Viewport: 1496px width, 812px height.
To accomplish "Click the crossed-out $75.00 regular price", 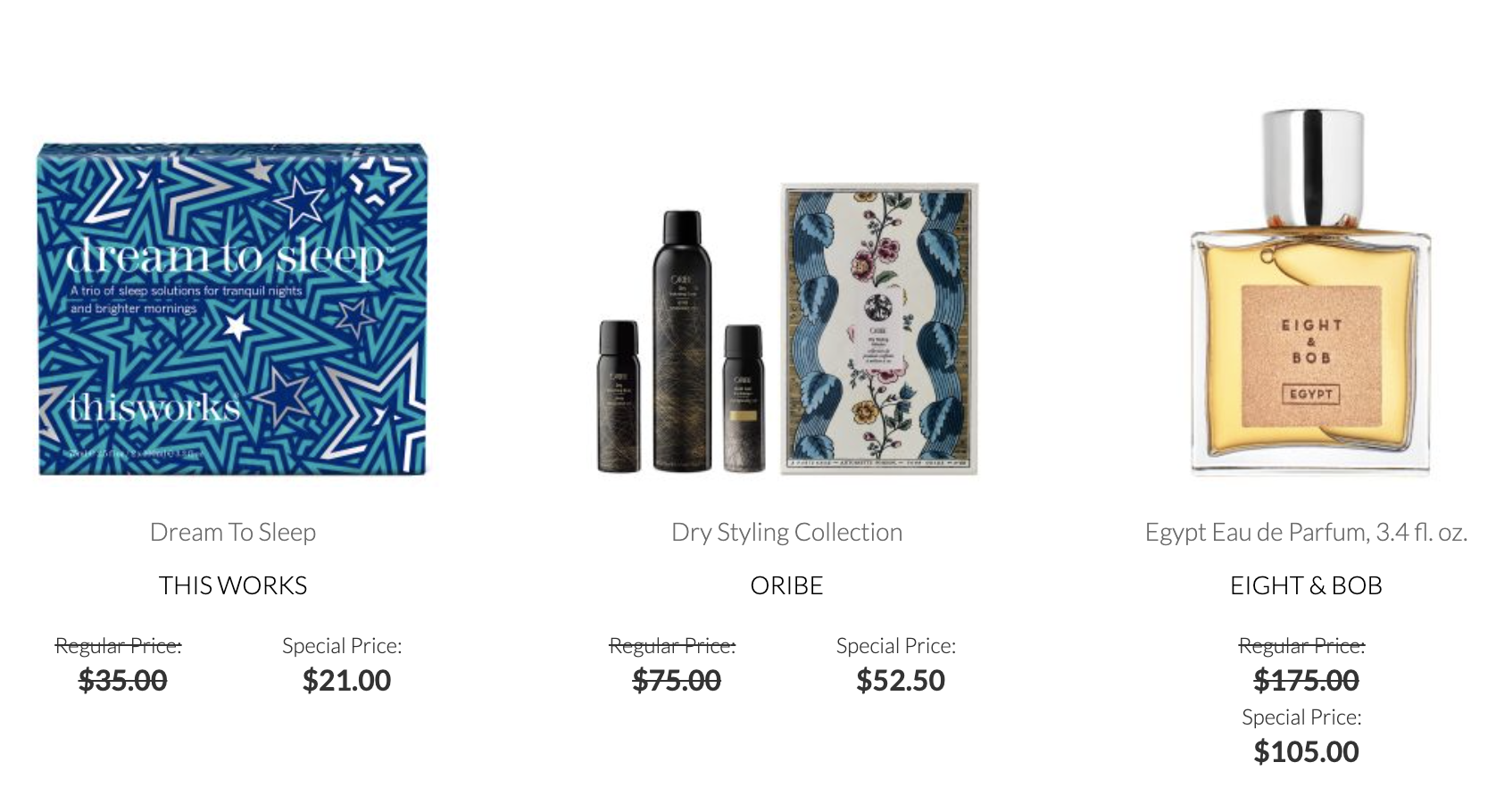I will (677, 680).
